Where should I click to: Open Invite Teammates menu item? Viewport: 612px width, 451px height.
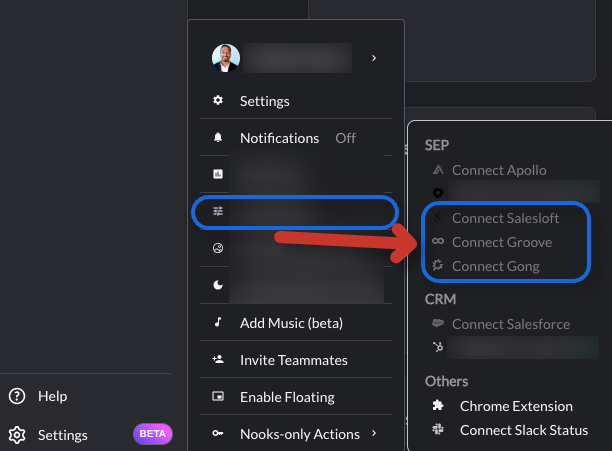(296, 360)
